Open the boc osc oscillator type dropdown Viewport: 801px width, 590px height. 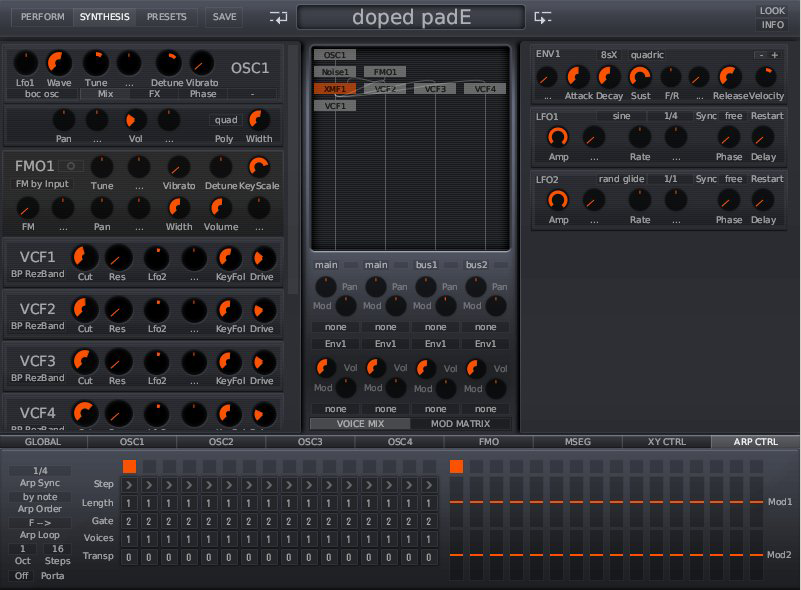(x=42, y=94)
